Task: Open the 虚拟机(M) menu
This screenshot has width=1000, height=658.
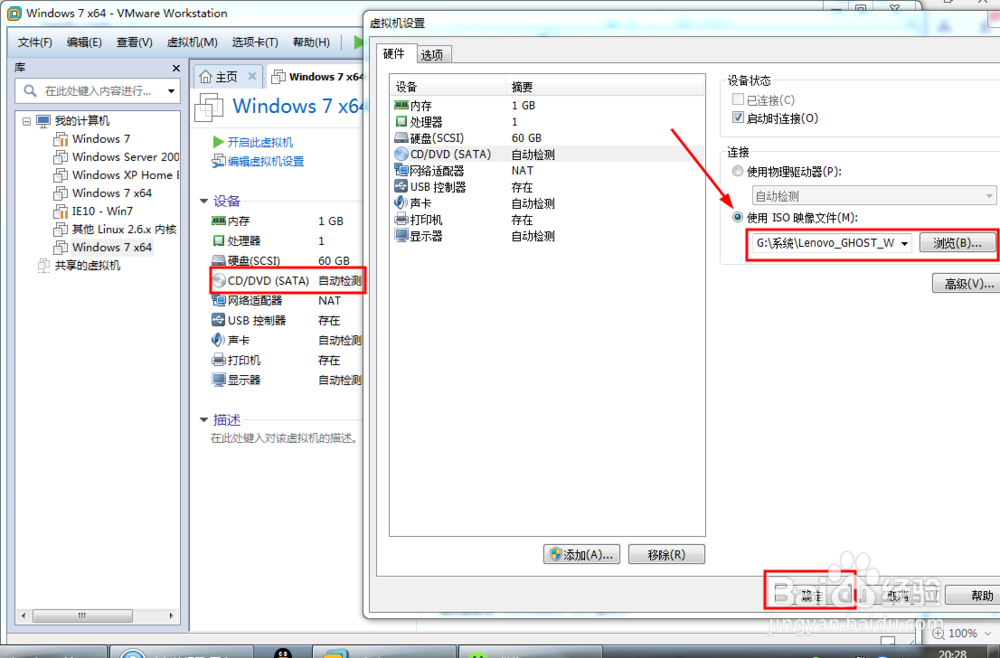Action: click(x=192, y=42)
